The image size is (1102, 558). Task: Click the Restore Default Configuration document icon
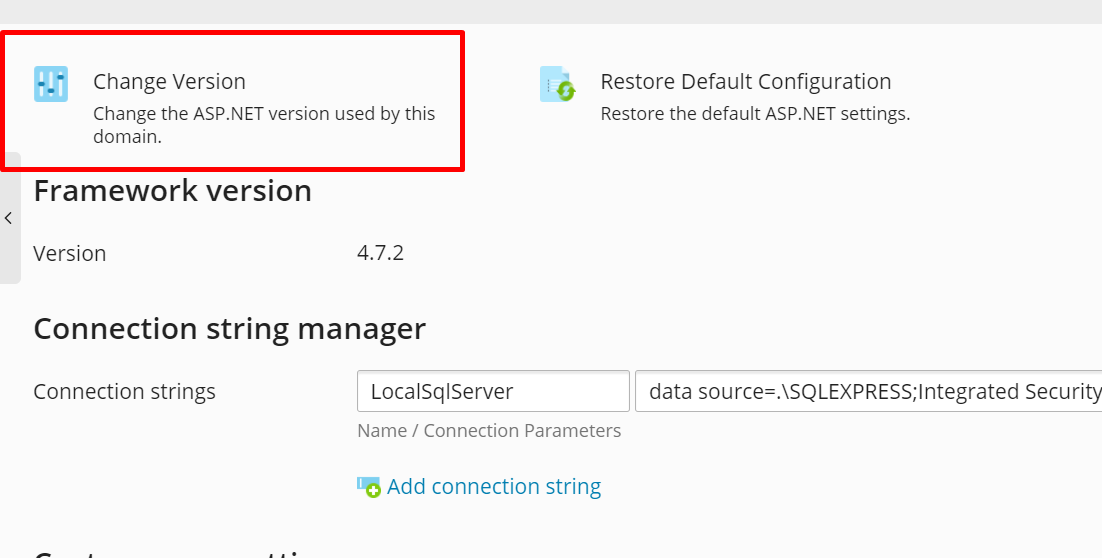click(x=557, y=84)
